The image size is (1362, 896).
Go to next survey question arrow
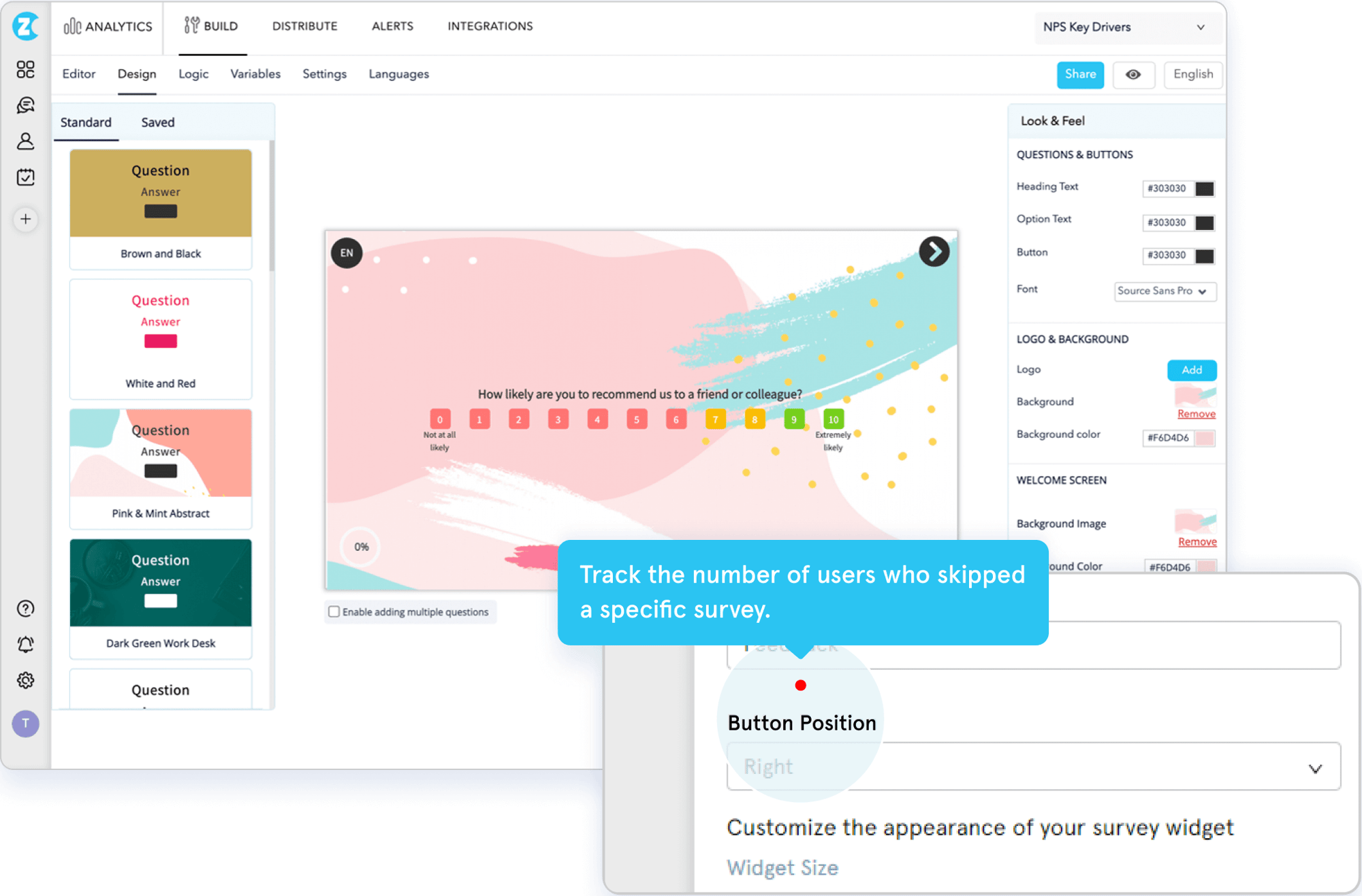(x=934, y=252)
